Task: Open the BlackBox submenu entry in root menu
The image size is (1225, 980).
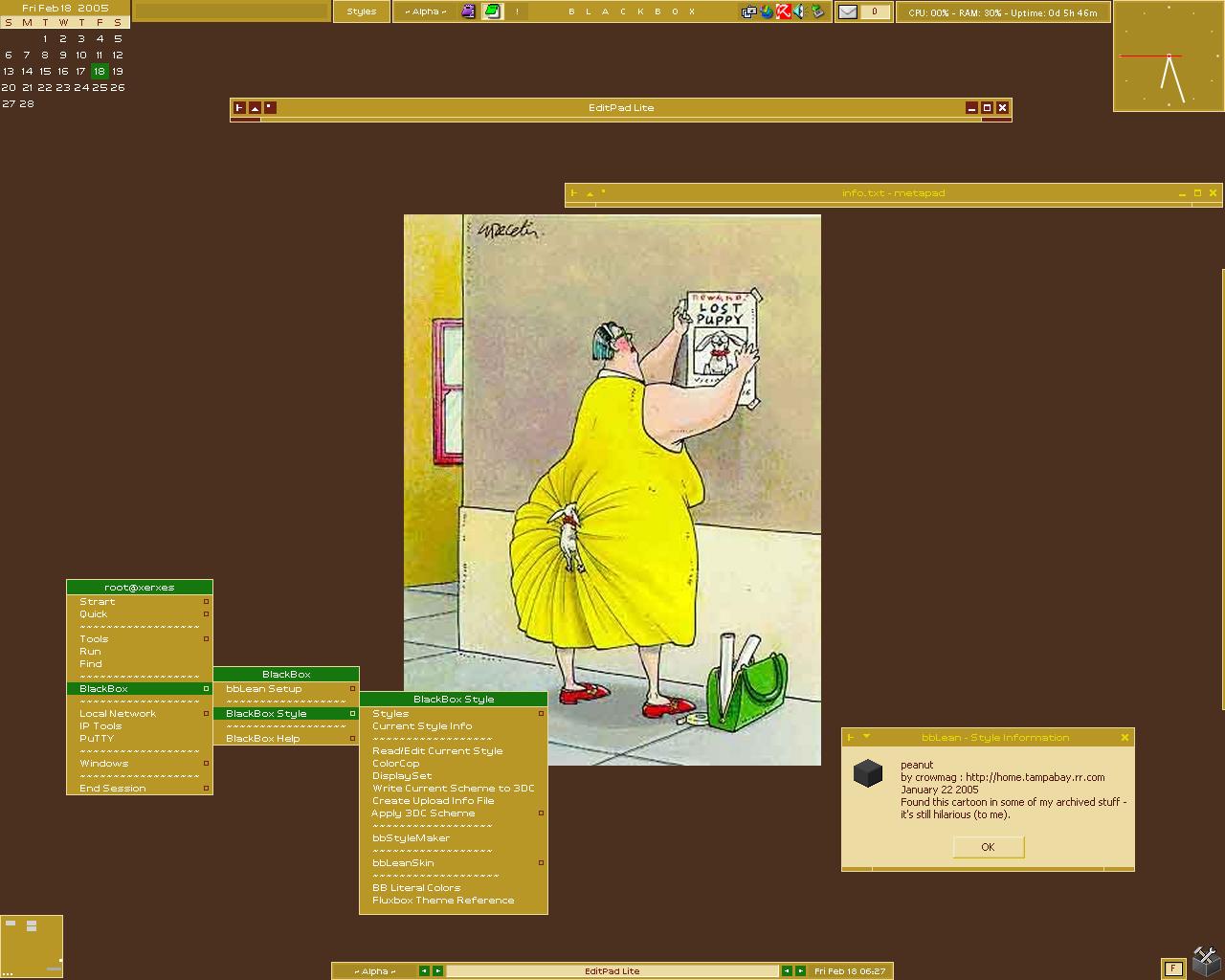Action: [x=140, y=689]
